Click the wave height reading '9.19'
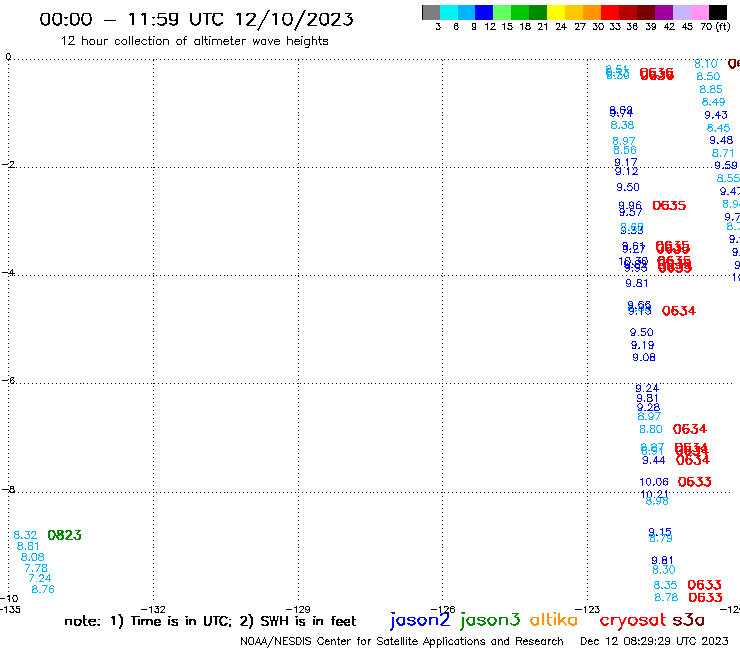This screenshot has width=740, height=650. pos(642,345)
